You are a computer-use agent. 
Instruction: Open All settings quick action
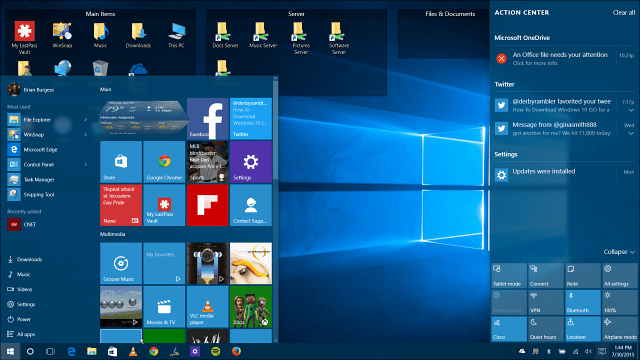(x=620, y=276)
